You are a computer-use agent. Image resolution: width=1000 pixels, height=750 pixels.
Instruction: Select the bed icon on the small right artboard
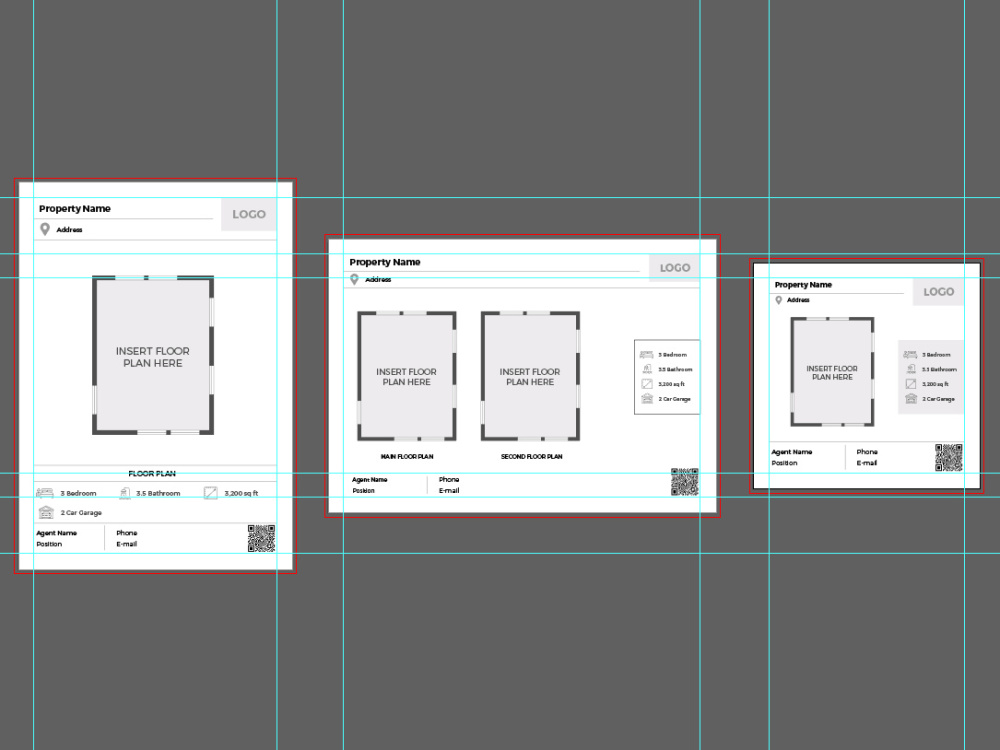[x=910, y=355]
